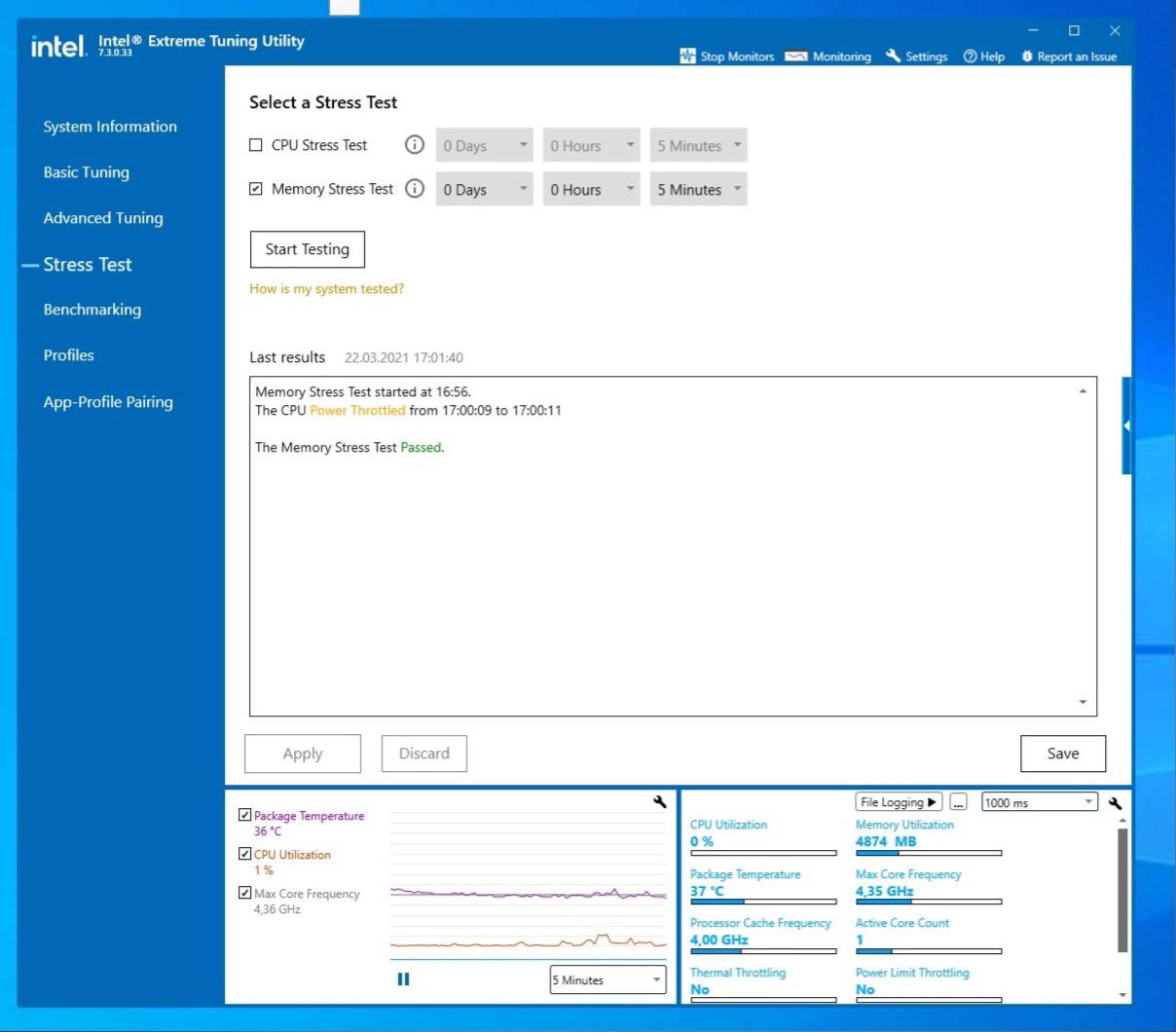Image resolution: width=1176 pixels, height=1032 pixels.
Task: Click Power Limit Throttling 'No' value
Action: 865,989
